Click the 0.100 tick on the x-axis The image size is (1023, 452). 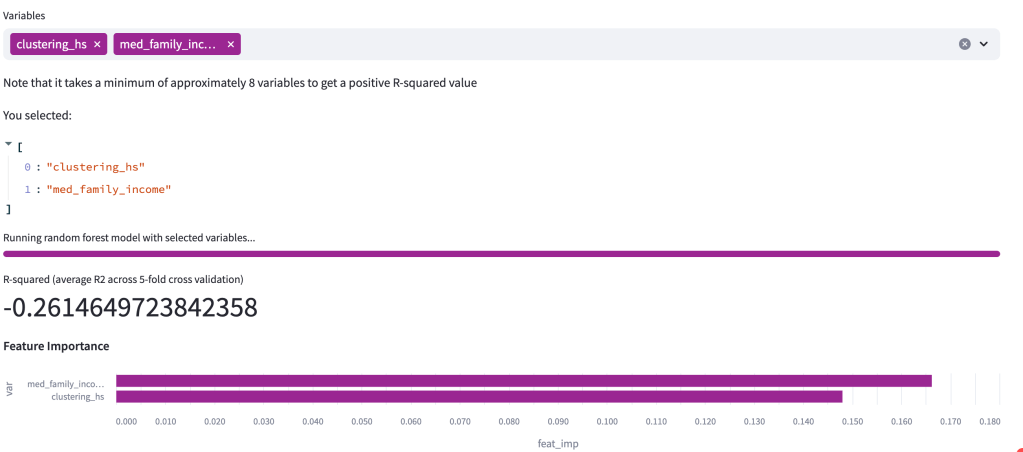click(x=607, y=422)
